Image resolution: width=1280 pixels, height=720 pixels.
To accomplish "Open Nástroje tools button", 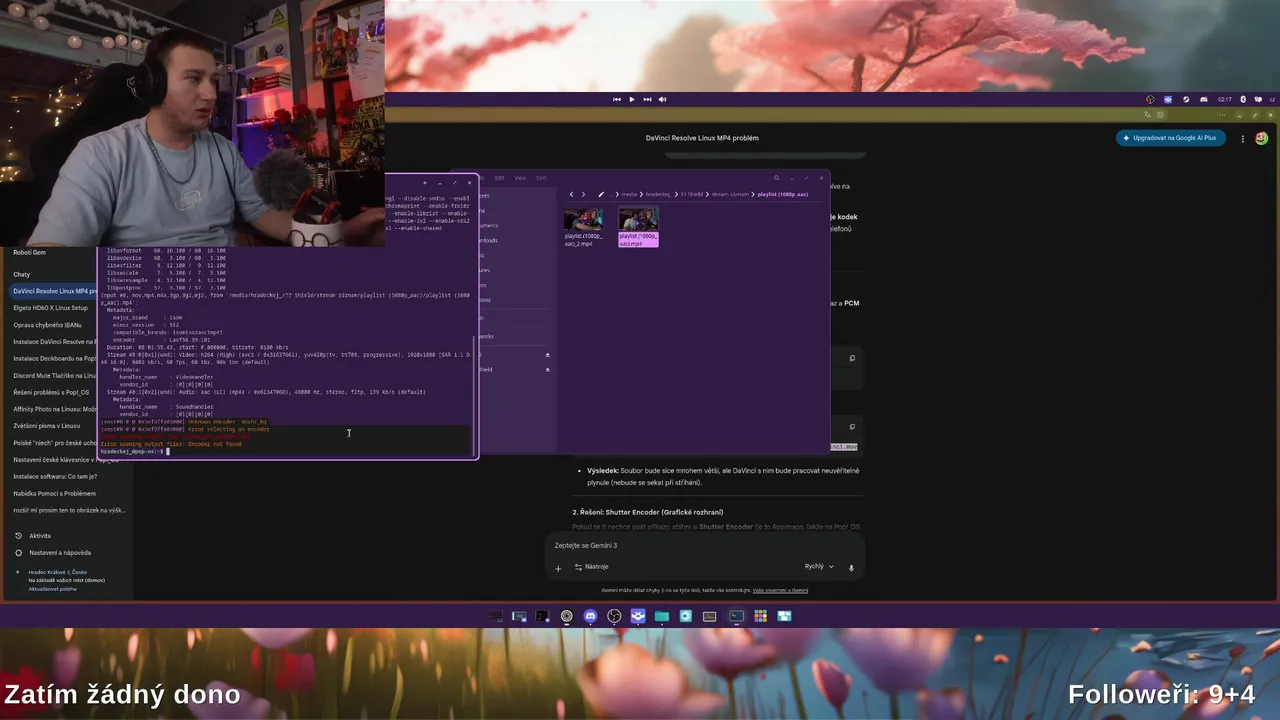I will tap(591, 567).
